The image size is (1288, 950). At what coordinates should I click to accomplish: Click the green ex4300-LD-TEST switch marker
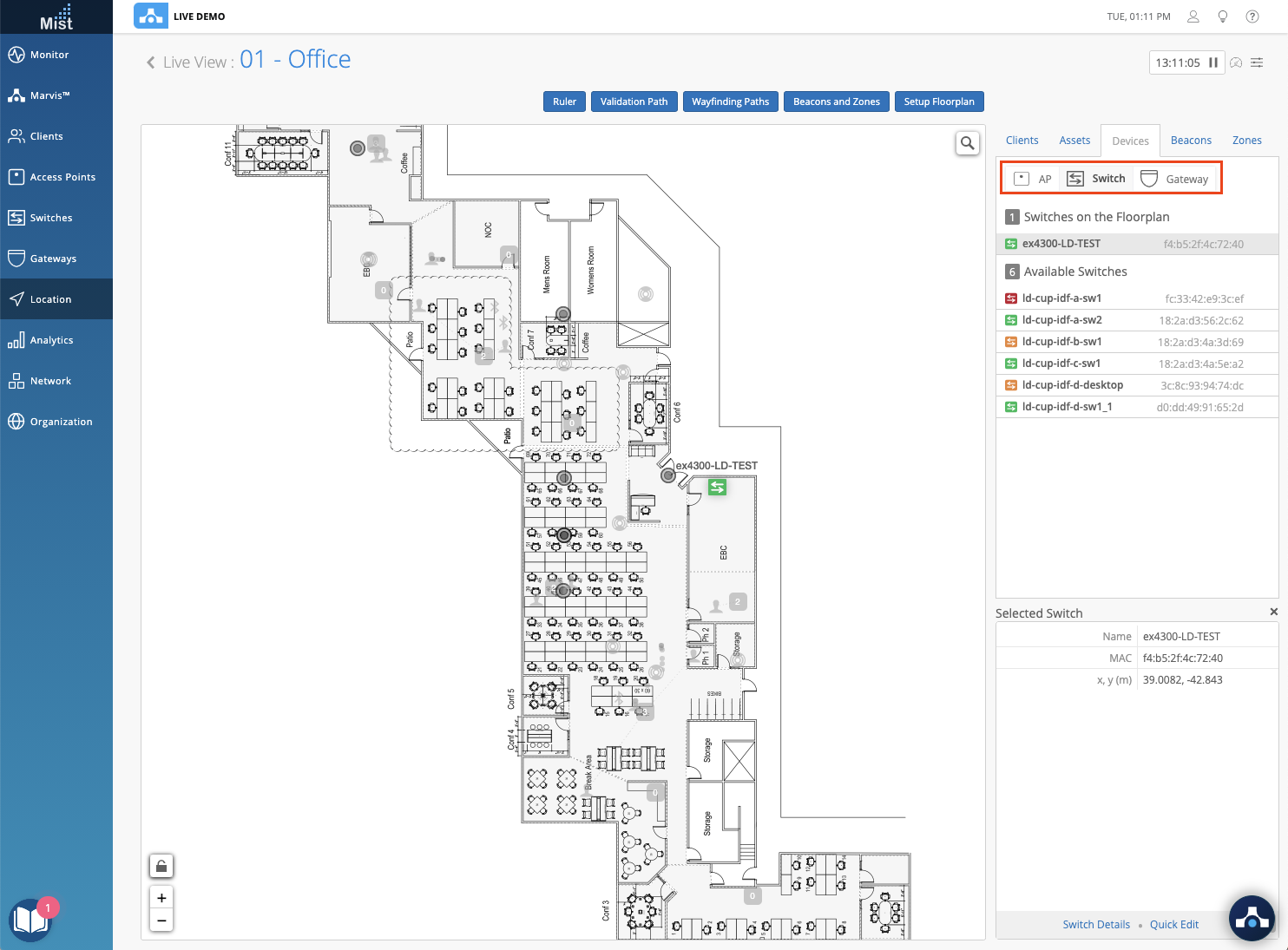click(x=717, y=488)
